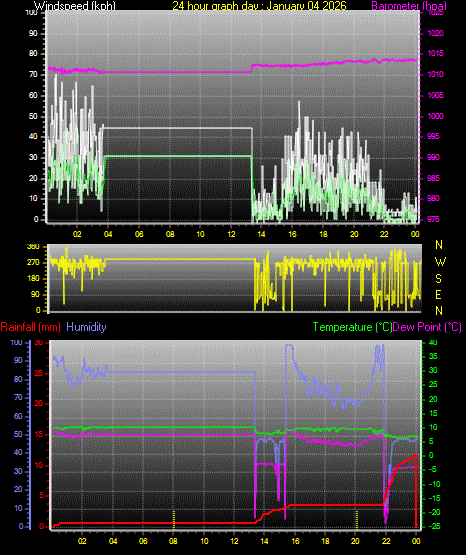Click yellow dotted marker at hour 08
This screenshot has height=555, width=466.
(174, 520)
